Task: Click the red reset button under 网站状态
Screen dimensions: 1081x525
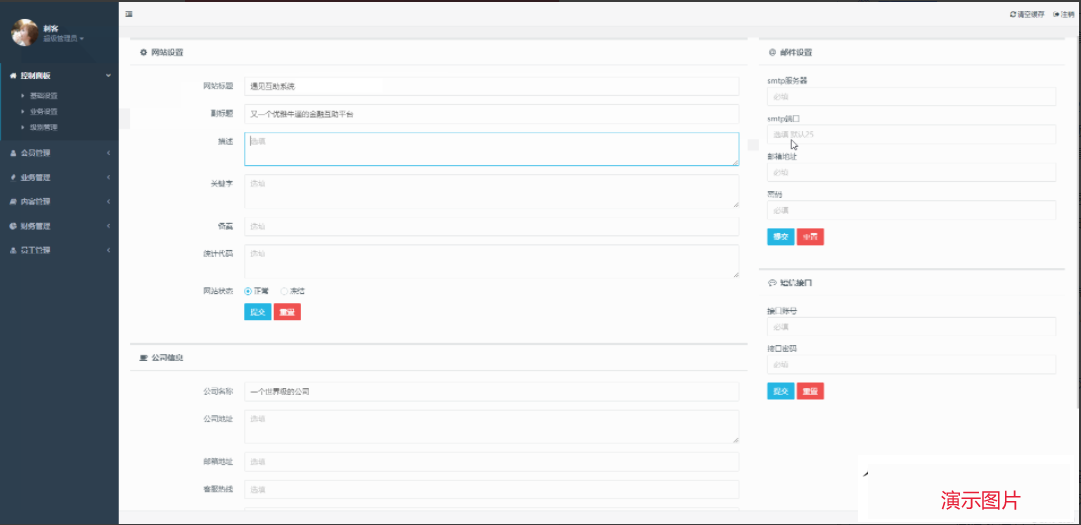Action: point(287,312)
